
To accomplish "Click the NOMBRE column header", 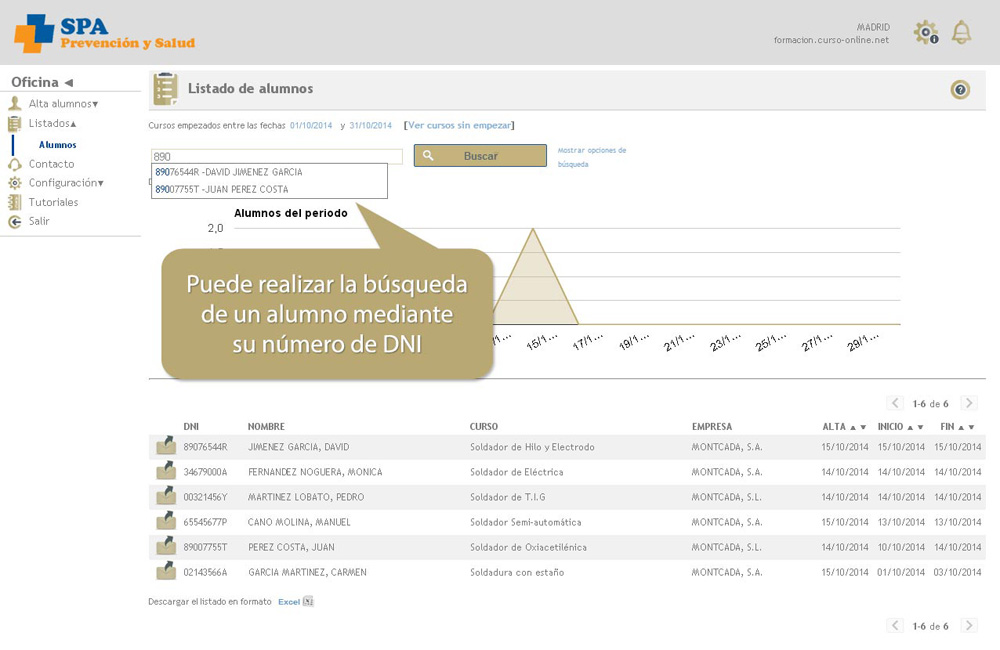I will click(x=266, y=427).
